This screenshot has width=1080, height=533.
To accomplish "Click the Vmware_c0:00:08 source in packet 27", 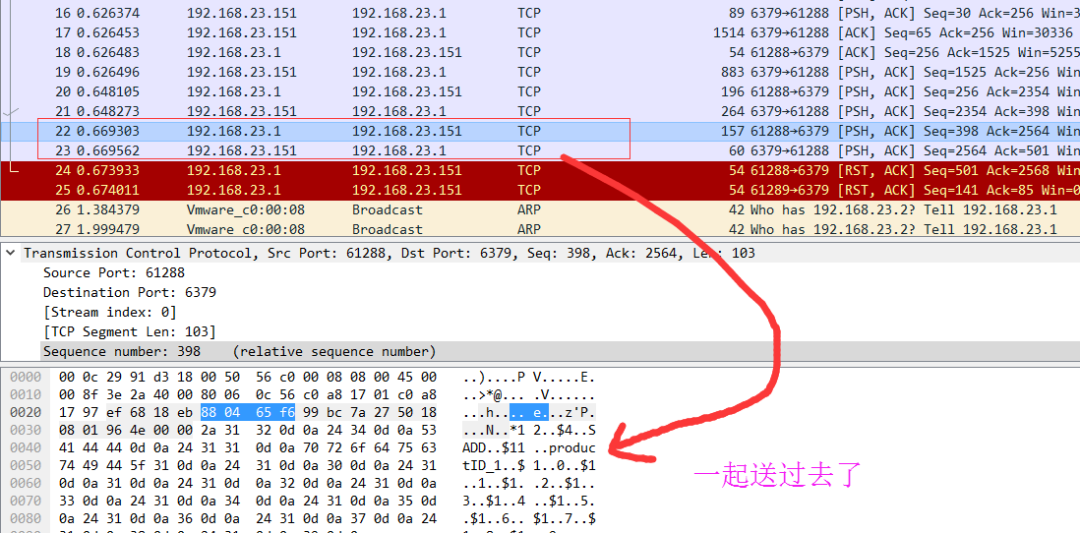I will coord(246,229).
